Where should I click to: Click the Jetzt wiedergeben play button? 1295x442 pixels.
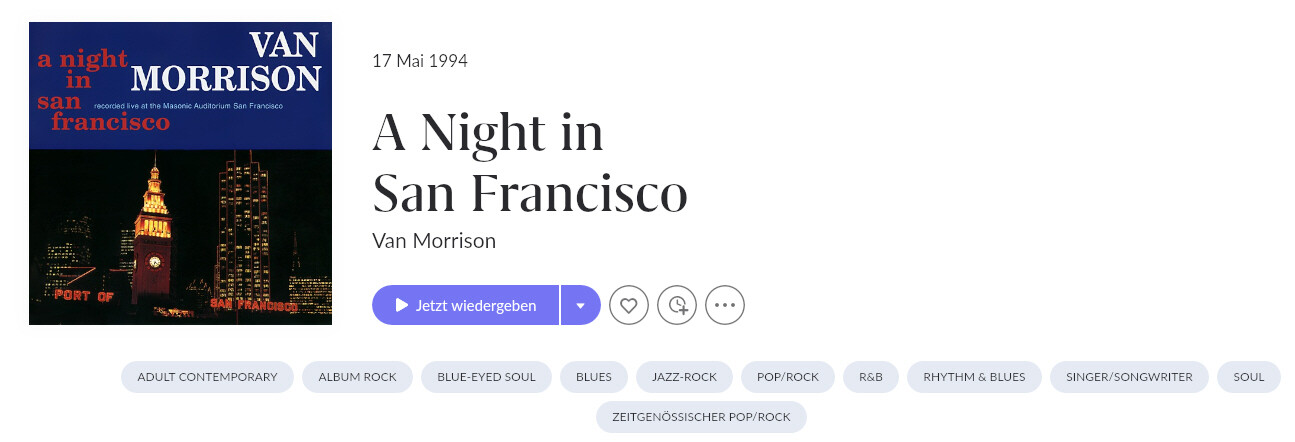pyautogui.click(x=465, y=305)
